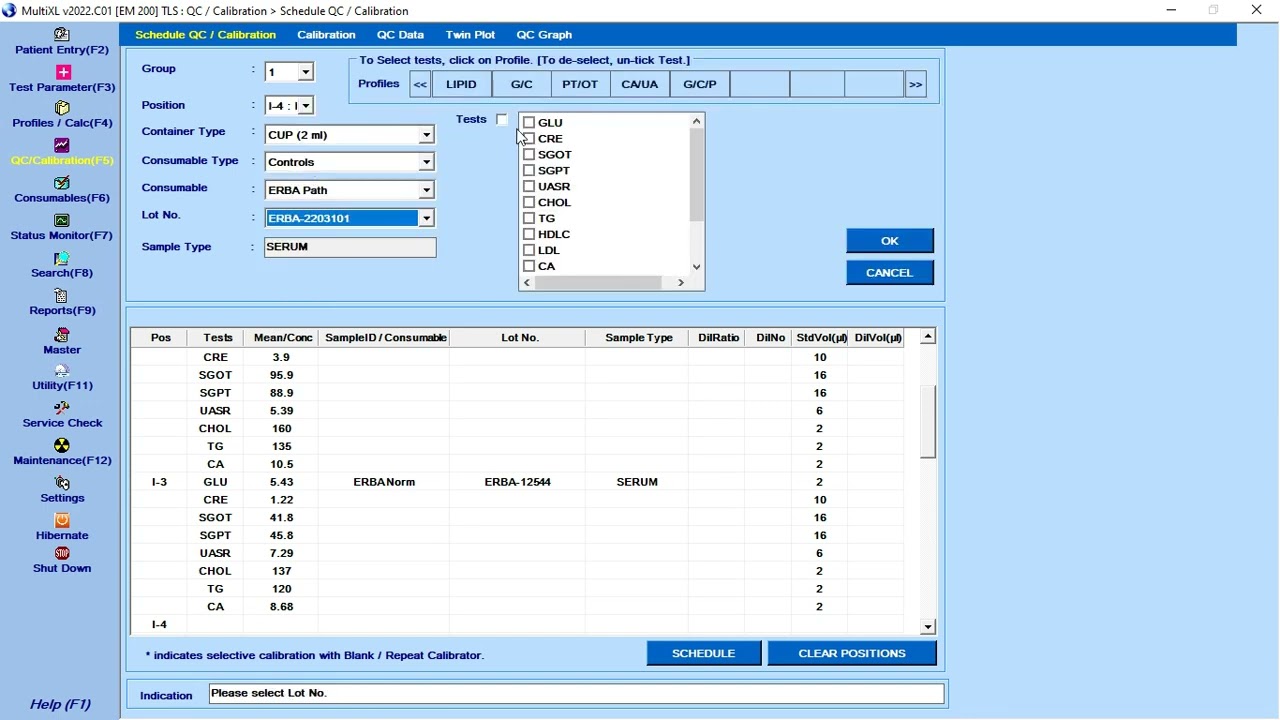Click the CANCEL button
Screen dimensions: 1280x720
tap(890, 273)
